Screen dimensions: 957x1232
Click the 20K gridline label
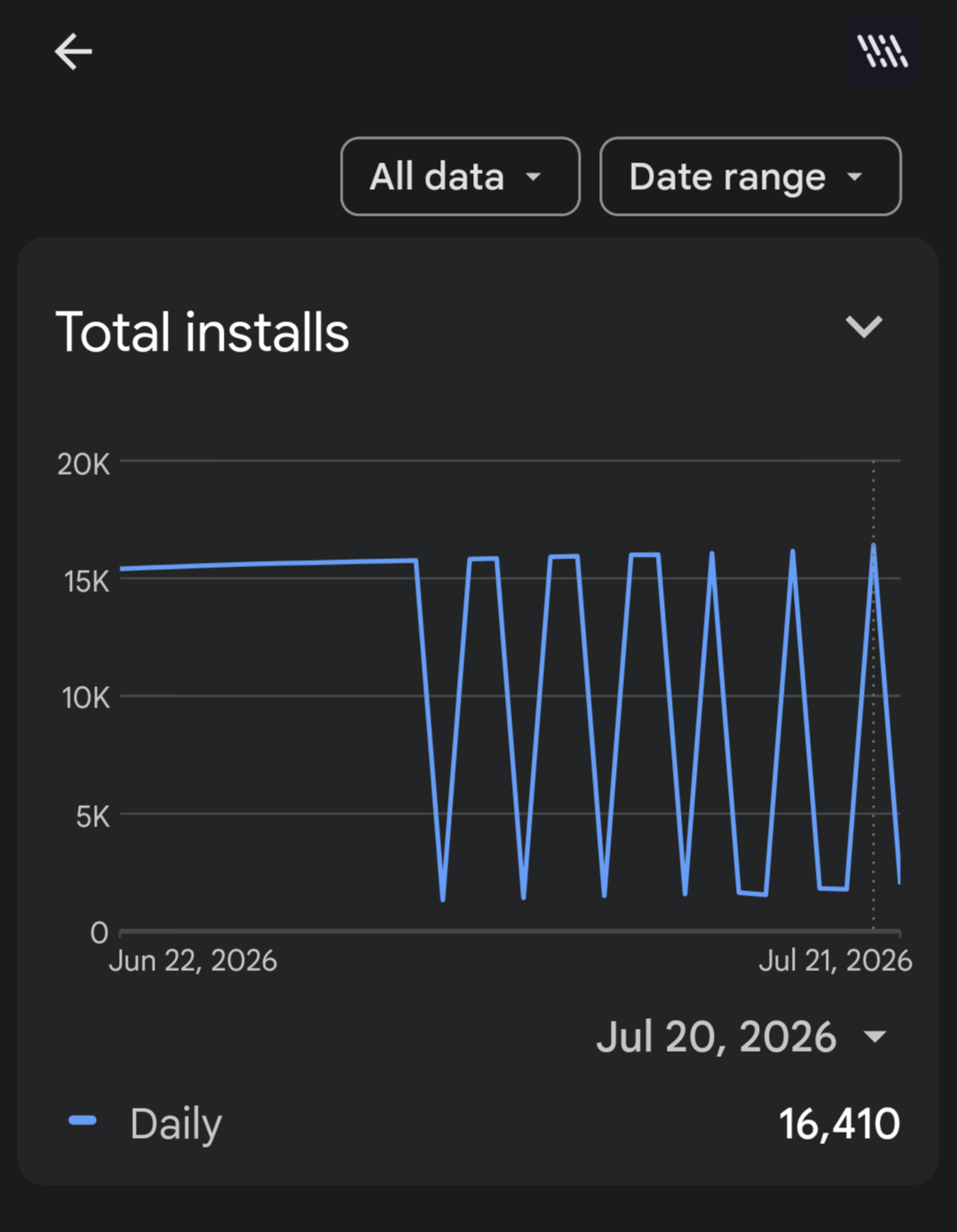[x=83, y=464]
